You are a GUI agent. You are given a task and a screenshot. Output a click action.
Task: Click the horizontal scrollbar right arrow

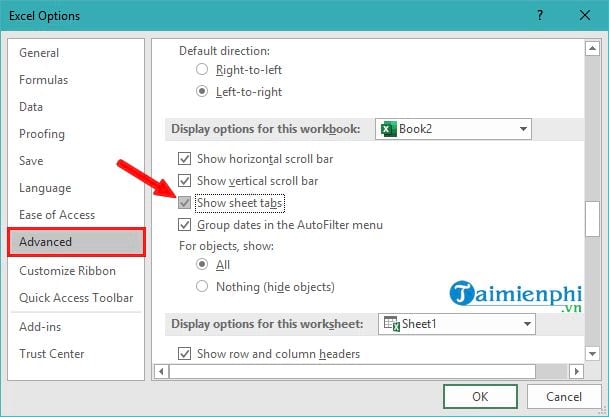tap(577, 372)
